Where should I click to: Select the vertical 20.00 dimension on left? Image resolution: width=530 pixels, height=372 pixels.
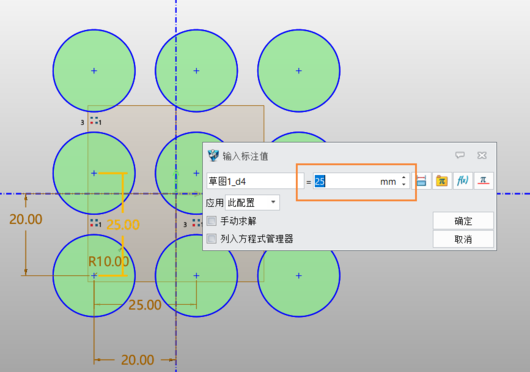(x=26, y=219)
